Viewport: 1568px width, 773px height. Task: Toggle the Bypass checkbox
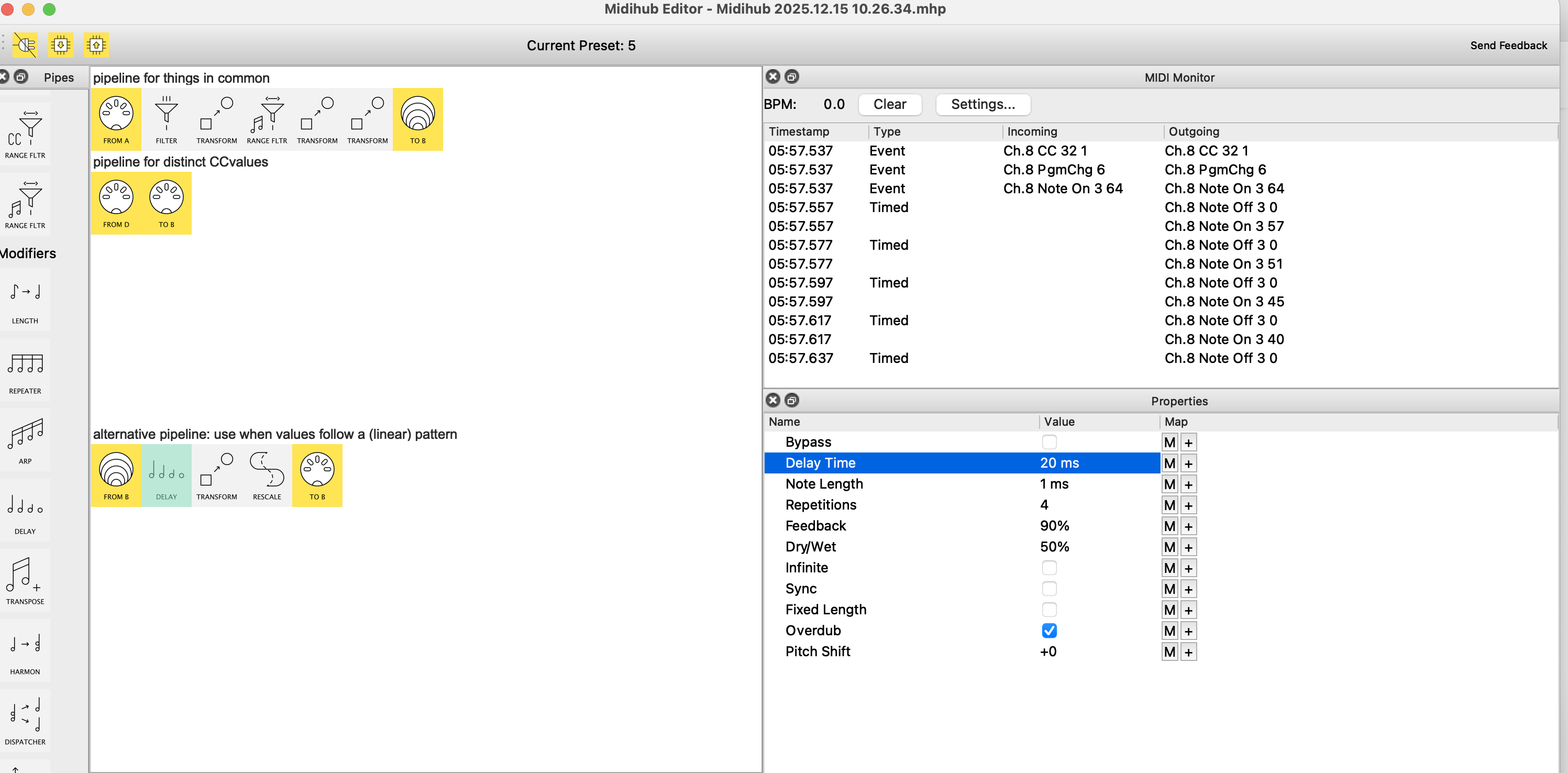point(1049,442)
